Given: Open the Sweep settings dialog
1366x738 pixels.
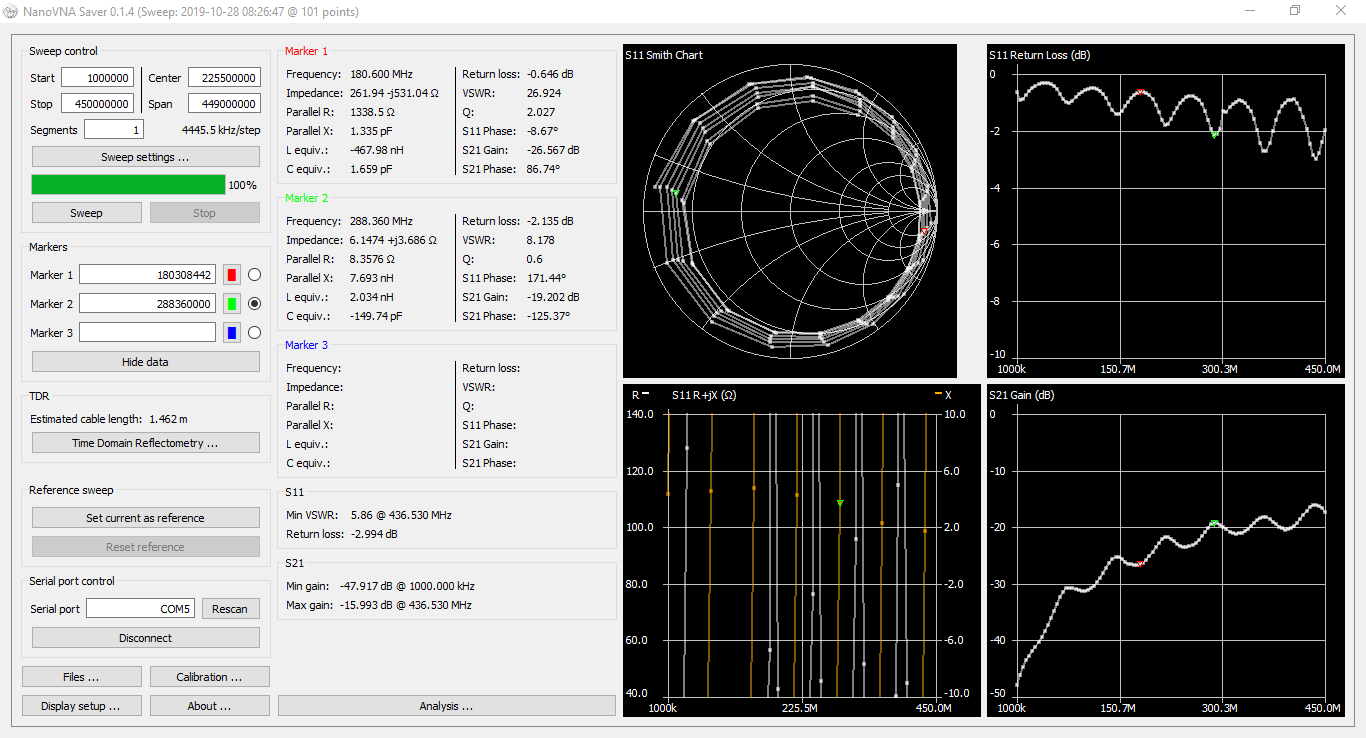Looking at the screenshot, I should [x=145, y=157].
